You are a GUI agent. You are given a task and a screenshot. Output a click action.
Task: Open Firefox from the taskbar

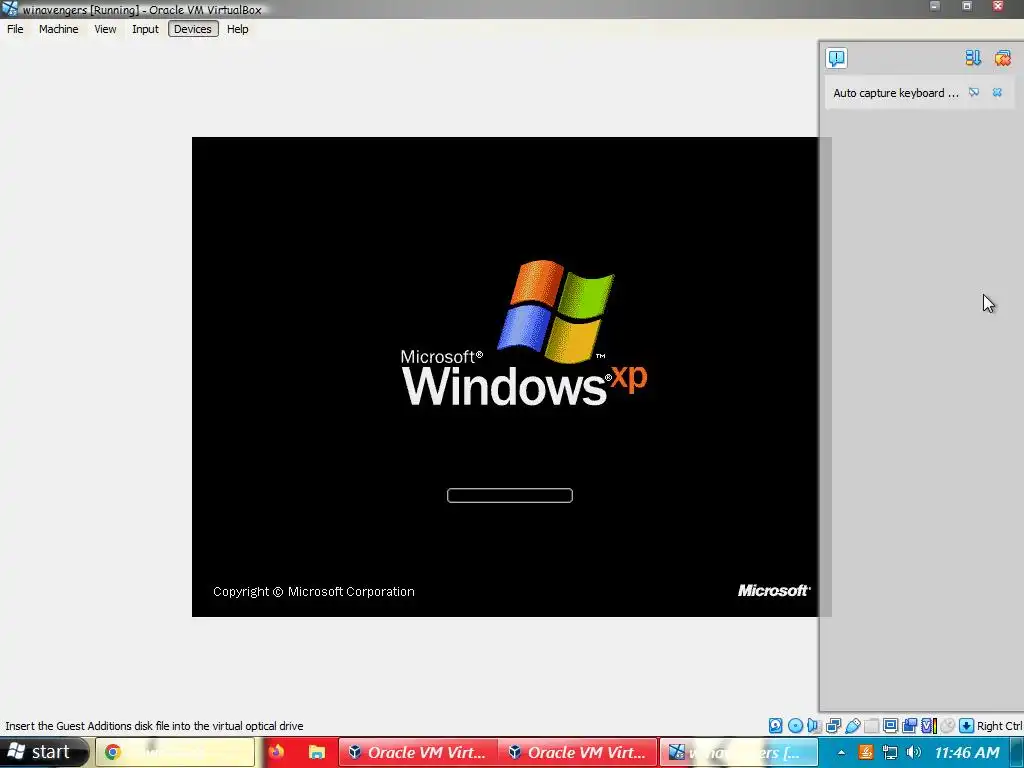[x=276, y=752]
